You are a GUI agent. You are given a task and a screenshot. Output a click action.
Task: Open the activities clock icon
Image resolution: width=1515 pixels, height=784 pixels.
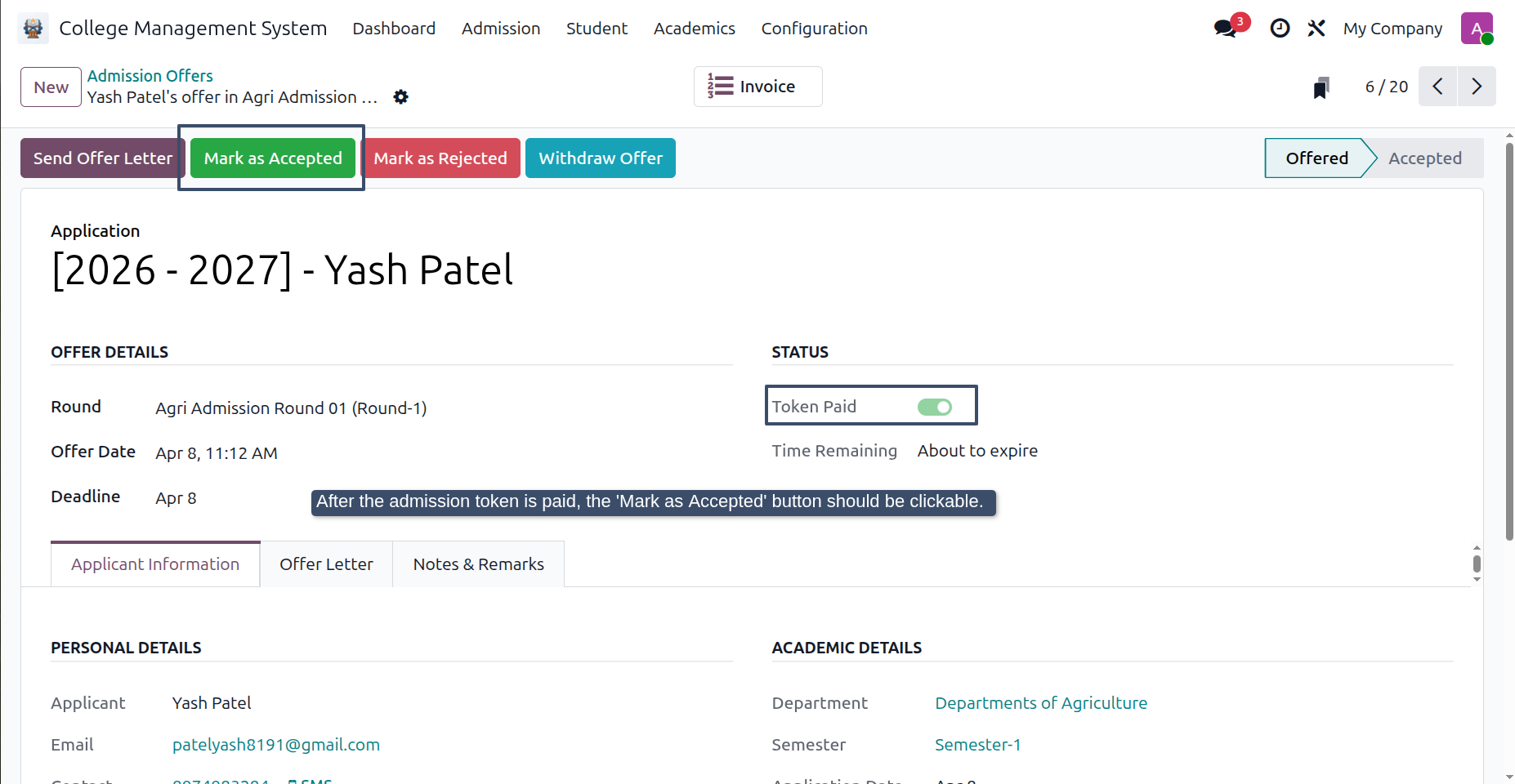pyautogui.click(x=1280, y=29)
